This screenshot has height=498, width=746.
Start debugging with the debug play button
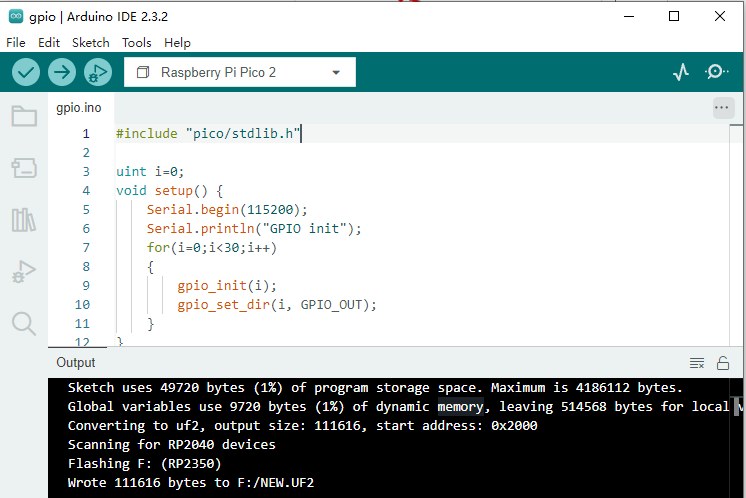pyautogui.click(x=98, y=72)
